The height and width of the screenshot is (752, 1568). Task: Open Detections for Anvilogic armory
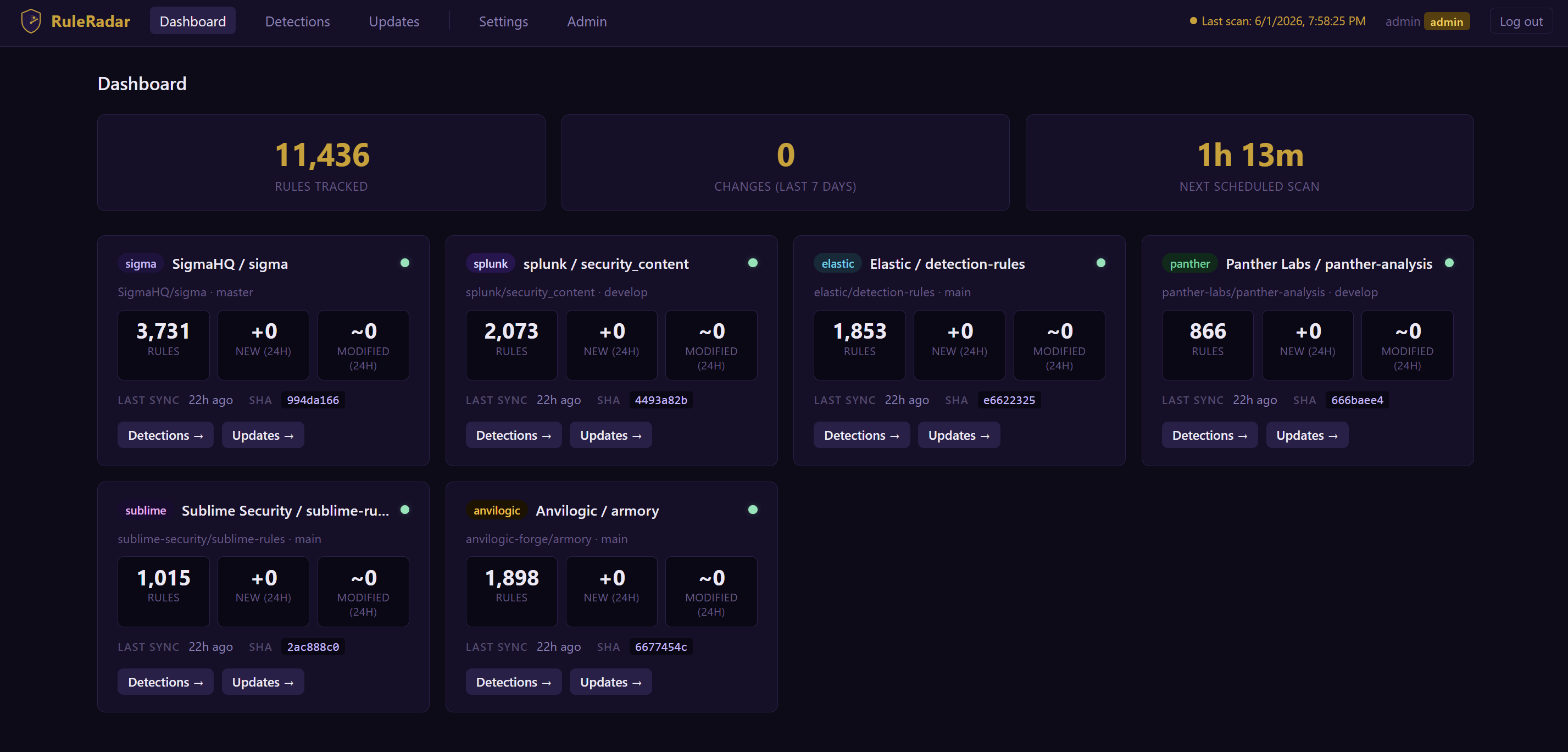coord(514,682)
